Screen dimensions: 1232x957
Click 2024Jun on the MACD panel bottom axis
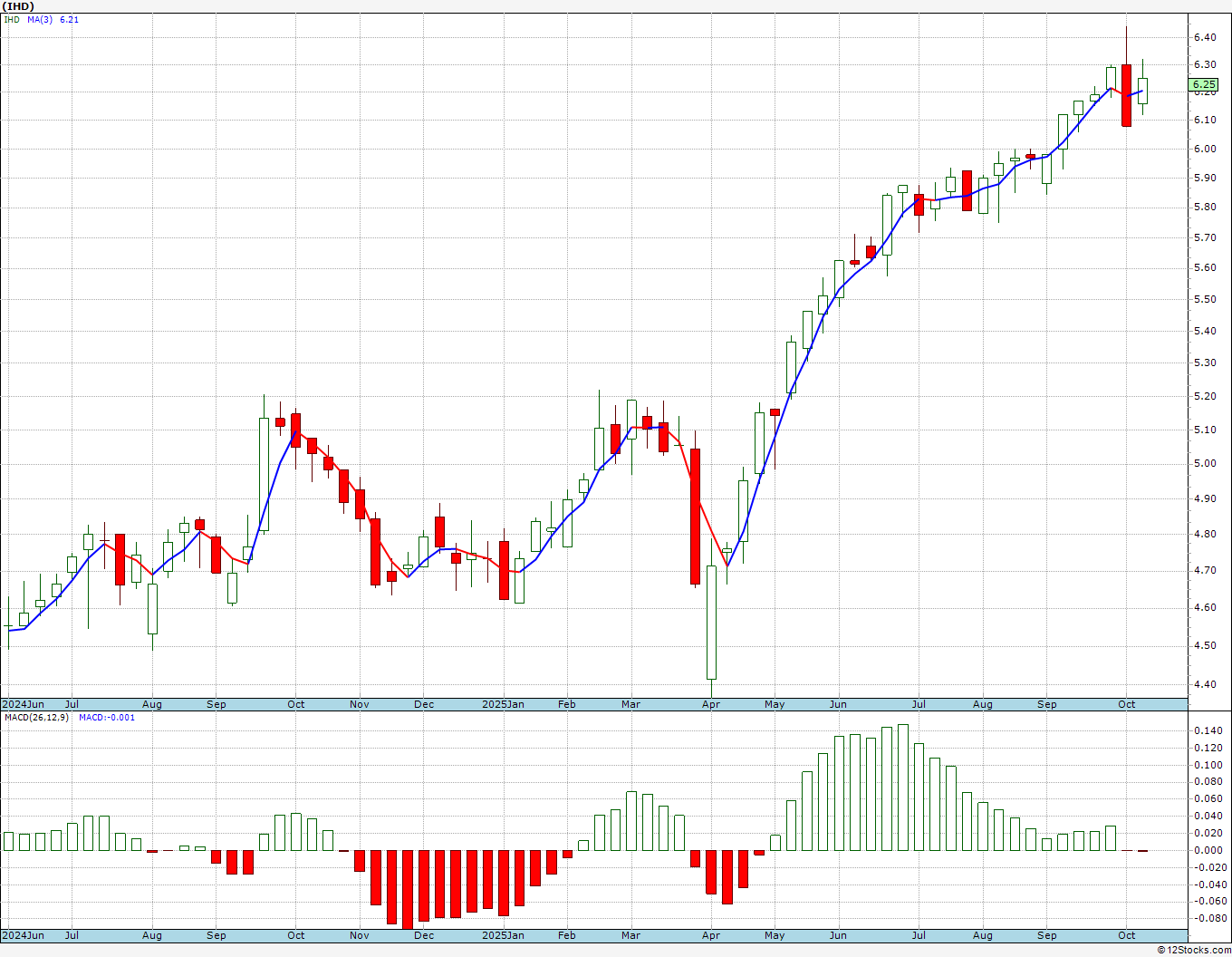pyautogui.click(x=23, y=935)
